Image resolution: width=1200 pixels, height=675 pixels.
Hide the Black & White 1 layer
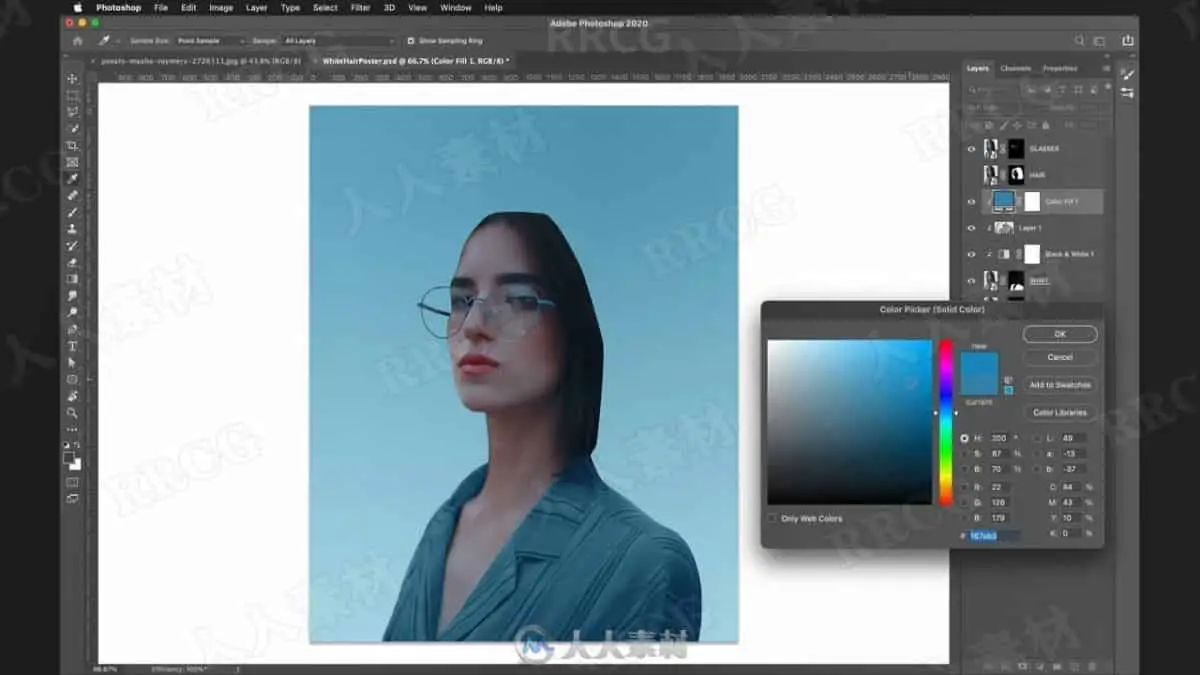[970, 254]
